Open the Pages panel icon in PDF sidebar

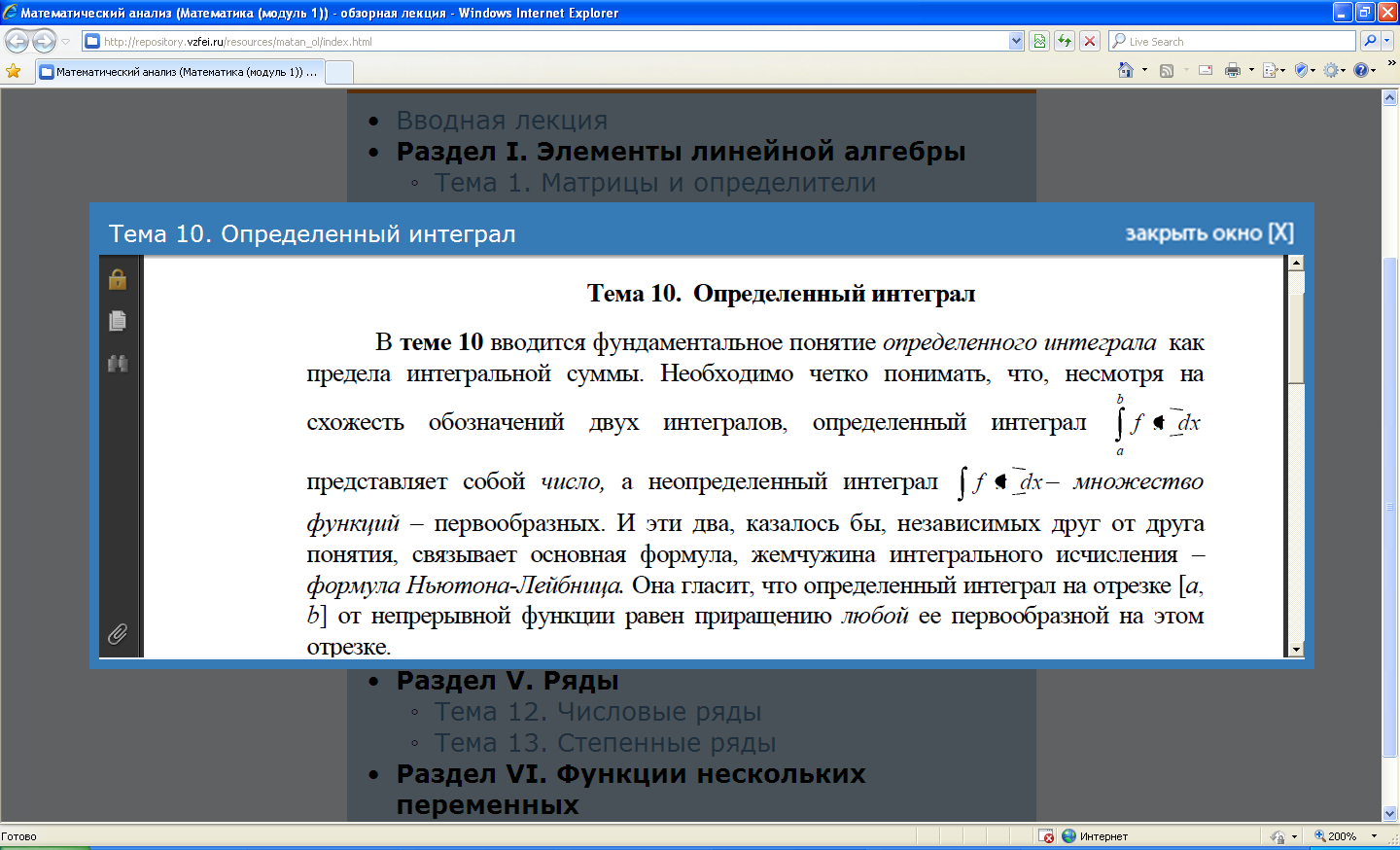(118, 321)
